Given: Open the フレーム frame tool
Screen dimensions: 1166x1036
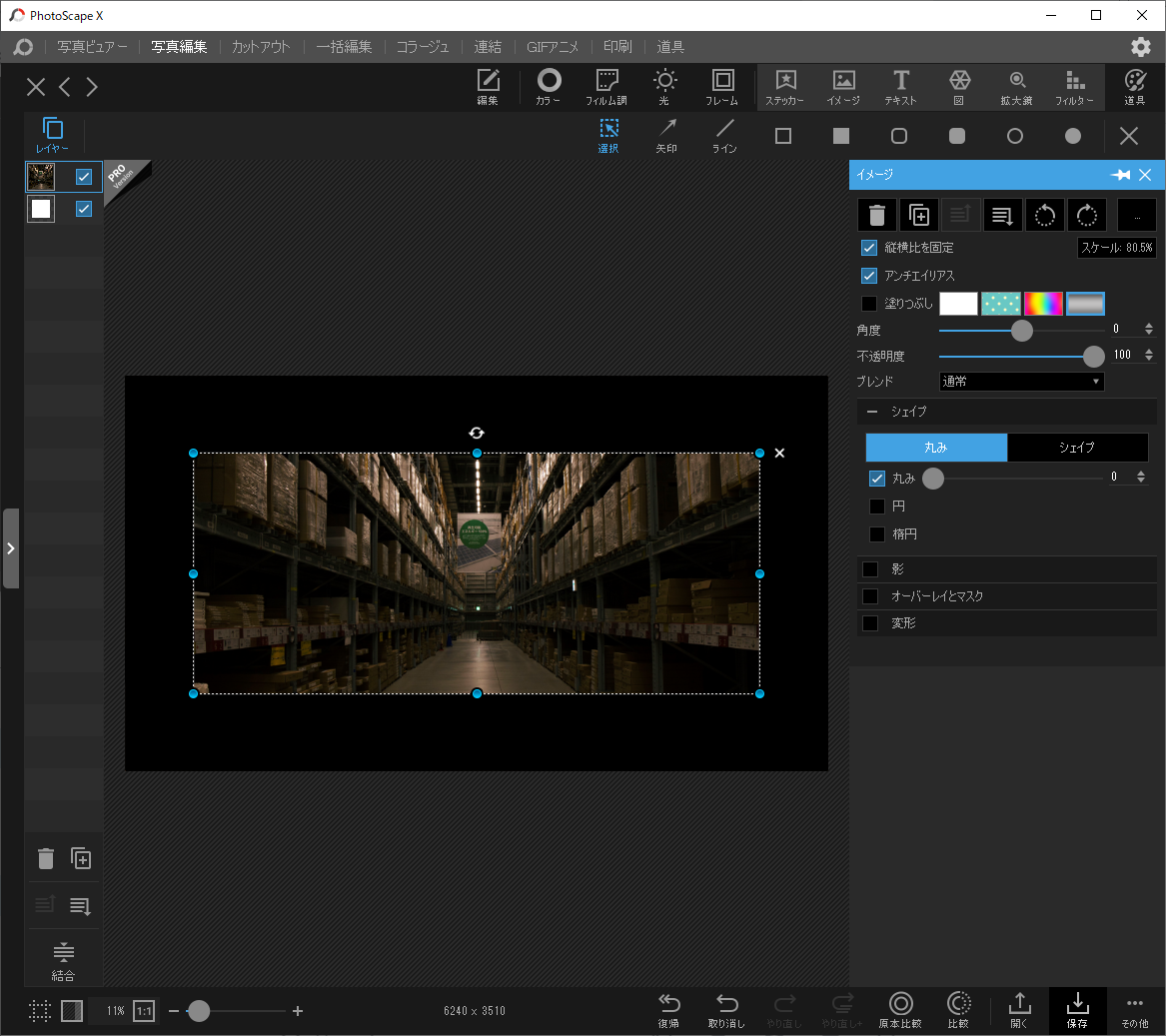Looking at the screenshot, I should [721, 87].
